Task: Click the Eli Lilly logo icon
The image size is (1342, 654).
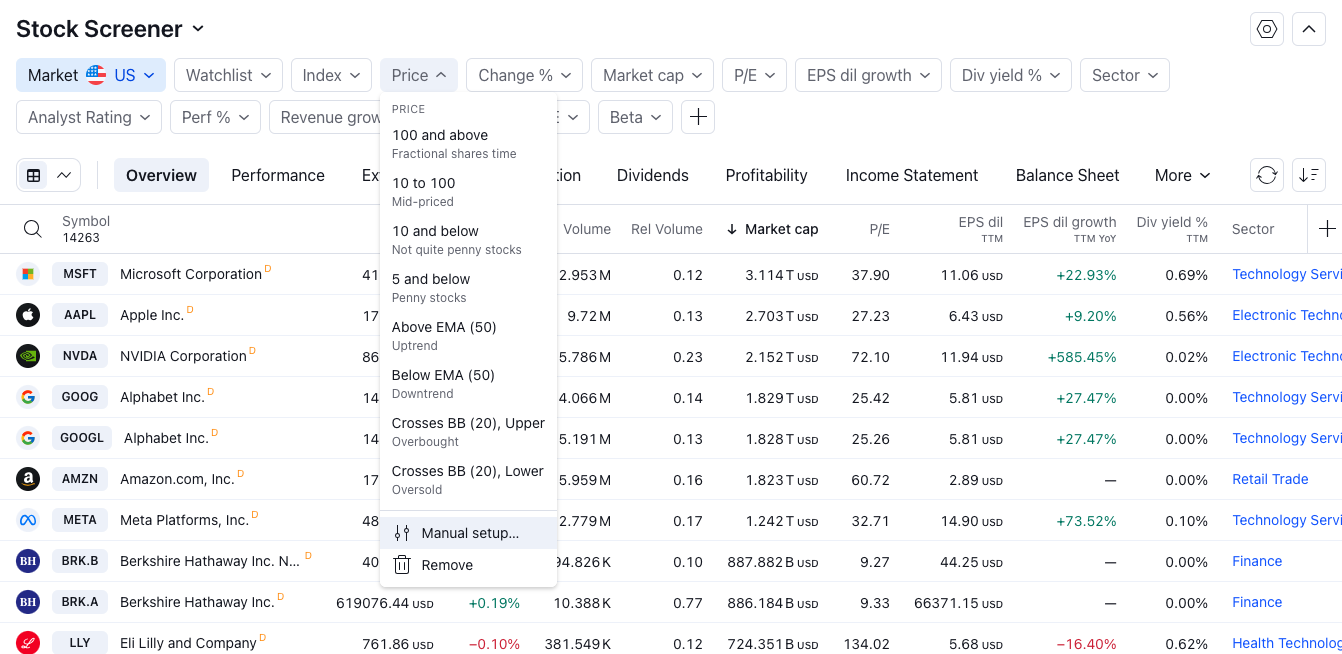Action: (28, 643)
